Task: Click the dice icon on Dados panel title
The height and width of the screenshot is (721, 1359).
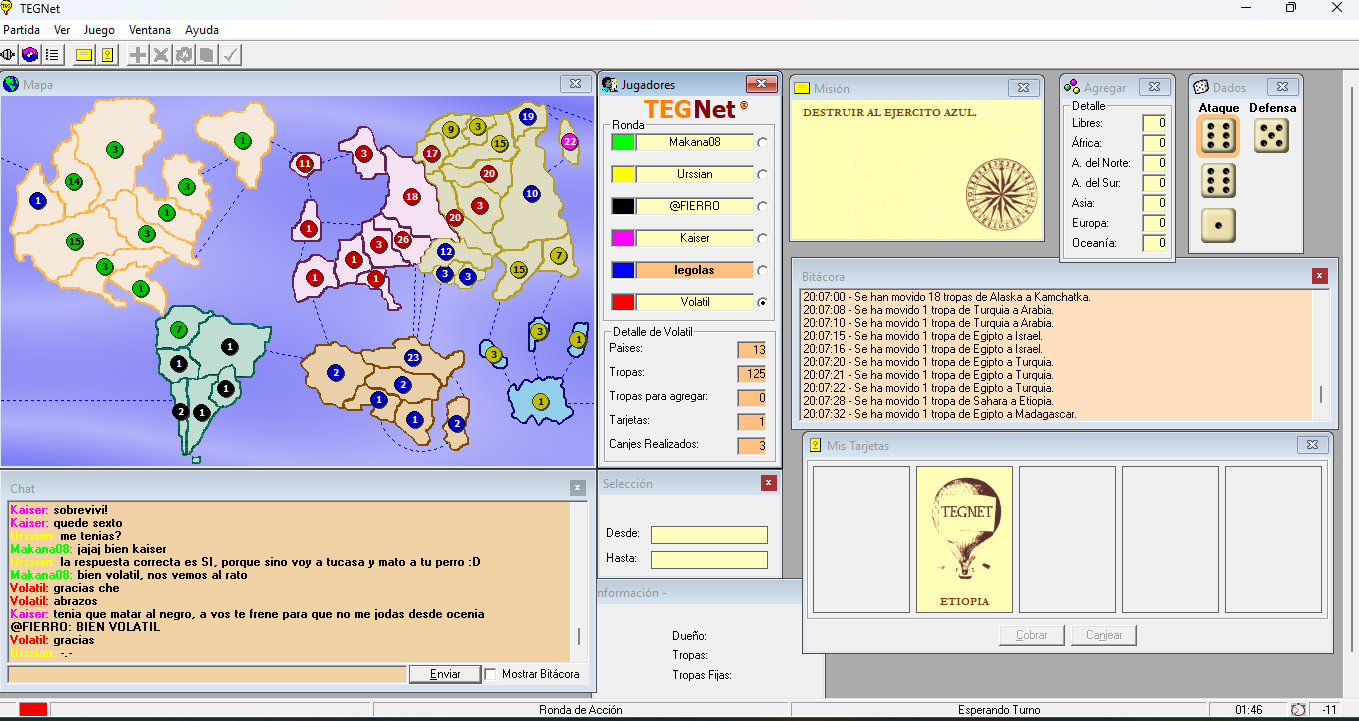Action: pos(1201,87)
